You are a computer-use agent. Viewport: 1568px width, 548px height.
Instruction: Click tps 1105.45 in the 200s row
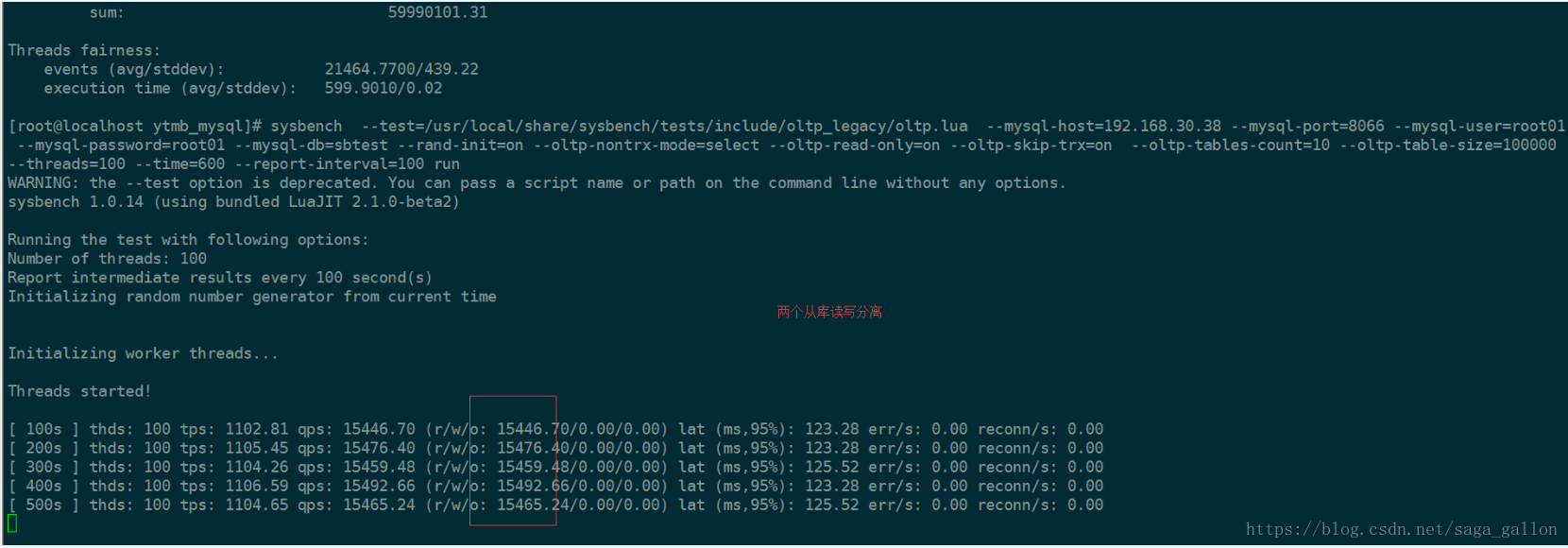coord(256,448)
